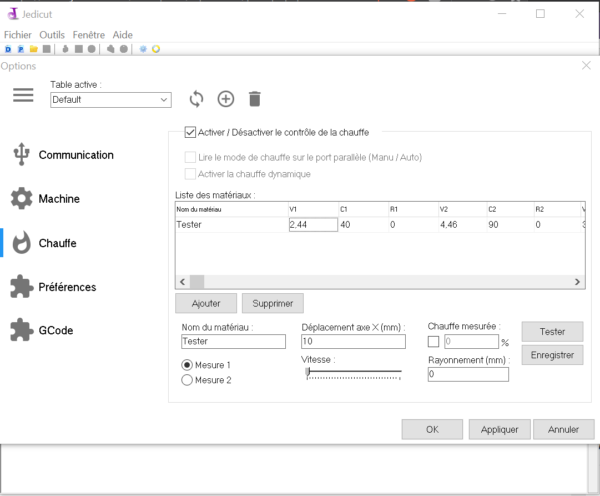Screen dimensions: 600x496
Task: Add a new table with plus icon
Action: pyautogui.click(x=226, y=99)
